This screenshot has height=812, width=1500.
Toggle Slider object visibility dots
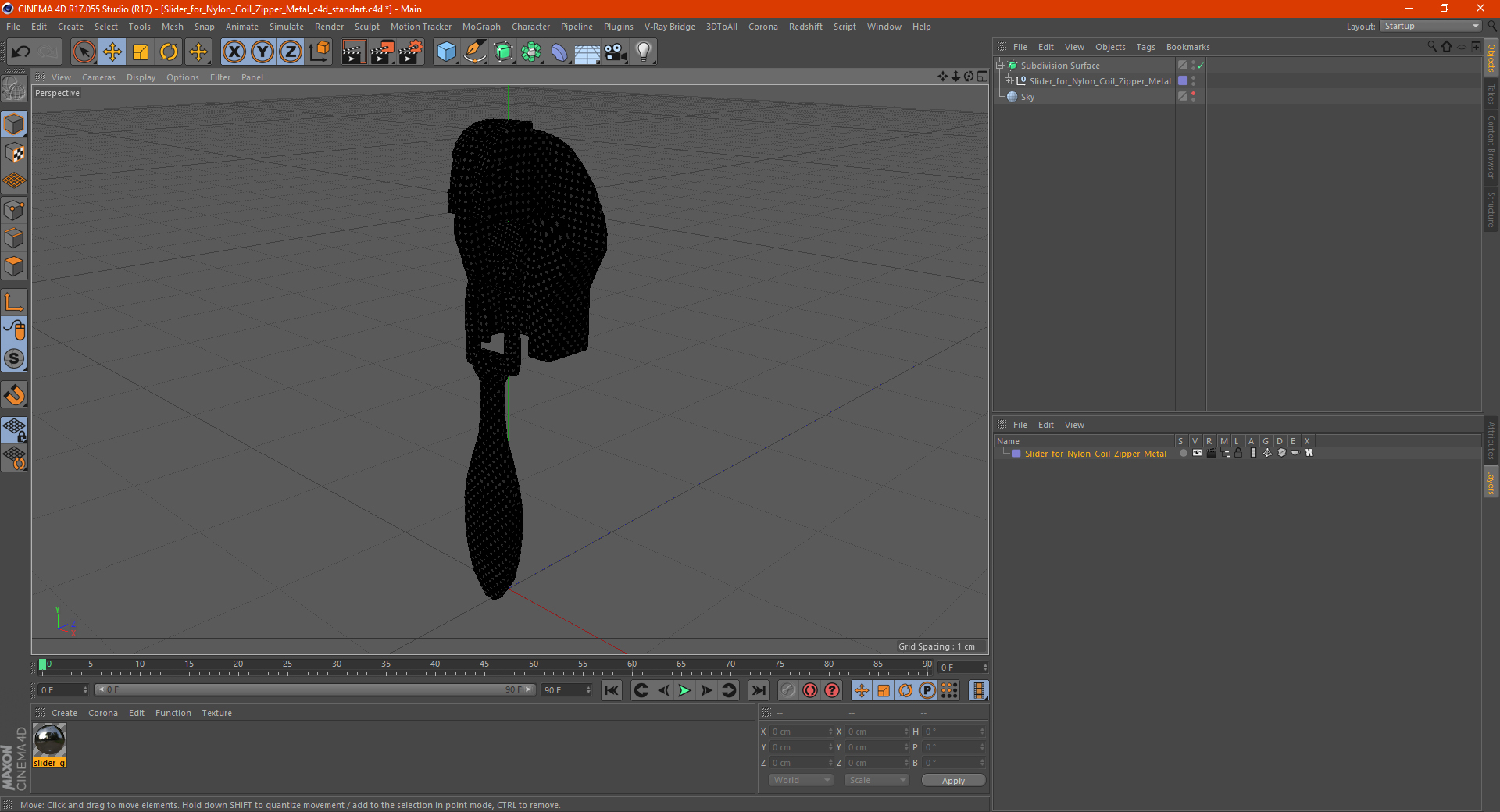tap(1194, 80)
